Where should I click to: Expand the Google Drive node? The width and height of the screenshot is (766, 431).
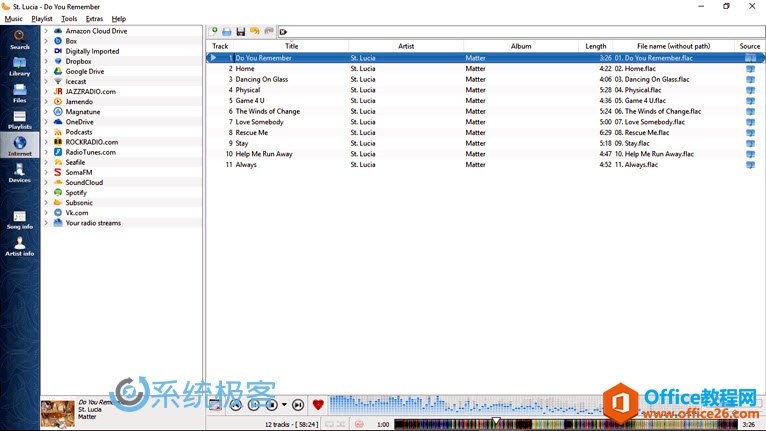(46, 71)
